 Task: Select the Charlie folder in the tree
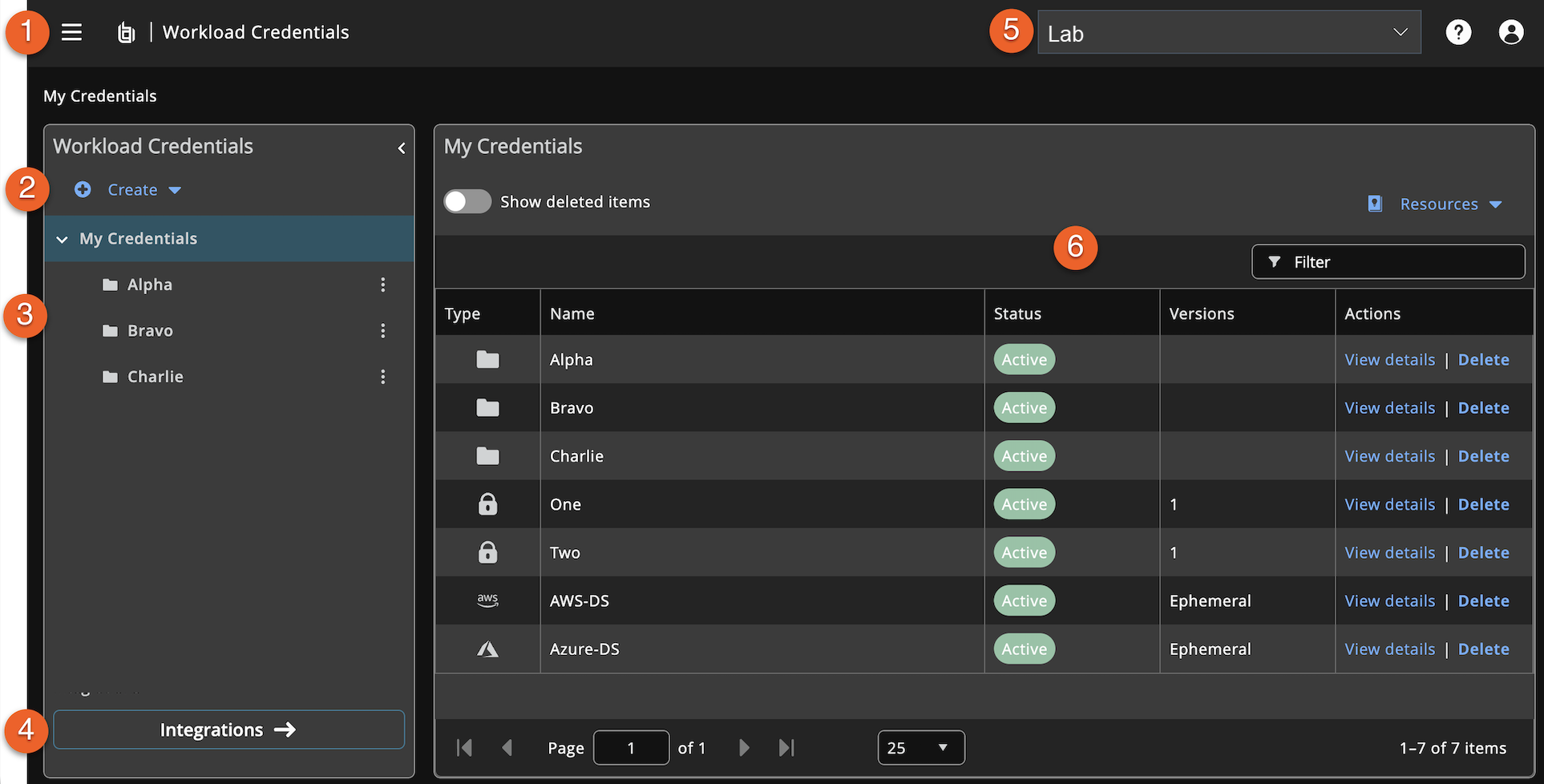[156, 377]
